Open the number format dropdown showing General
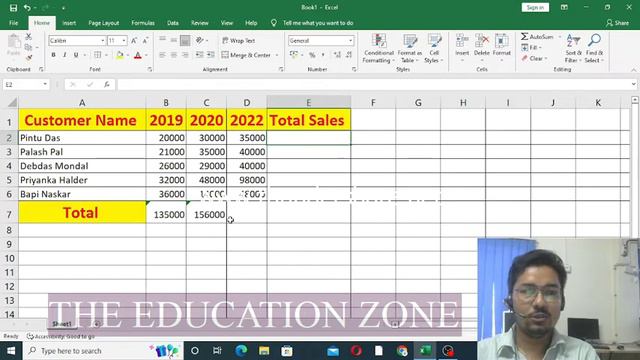The image size is (640, 360). pyautogui.click(x=350, y=40)
